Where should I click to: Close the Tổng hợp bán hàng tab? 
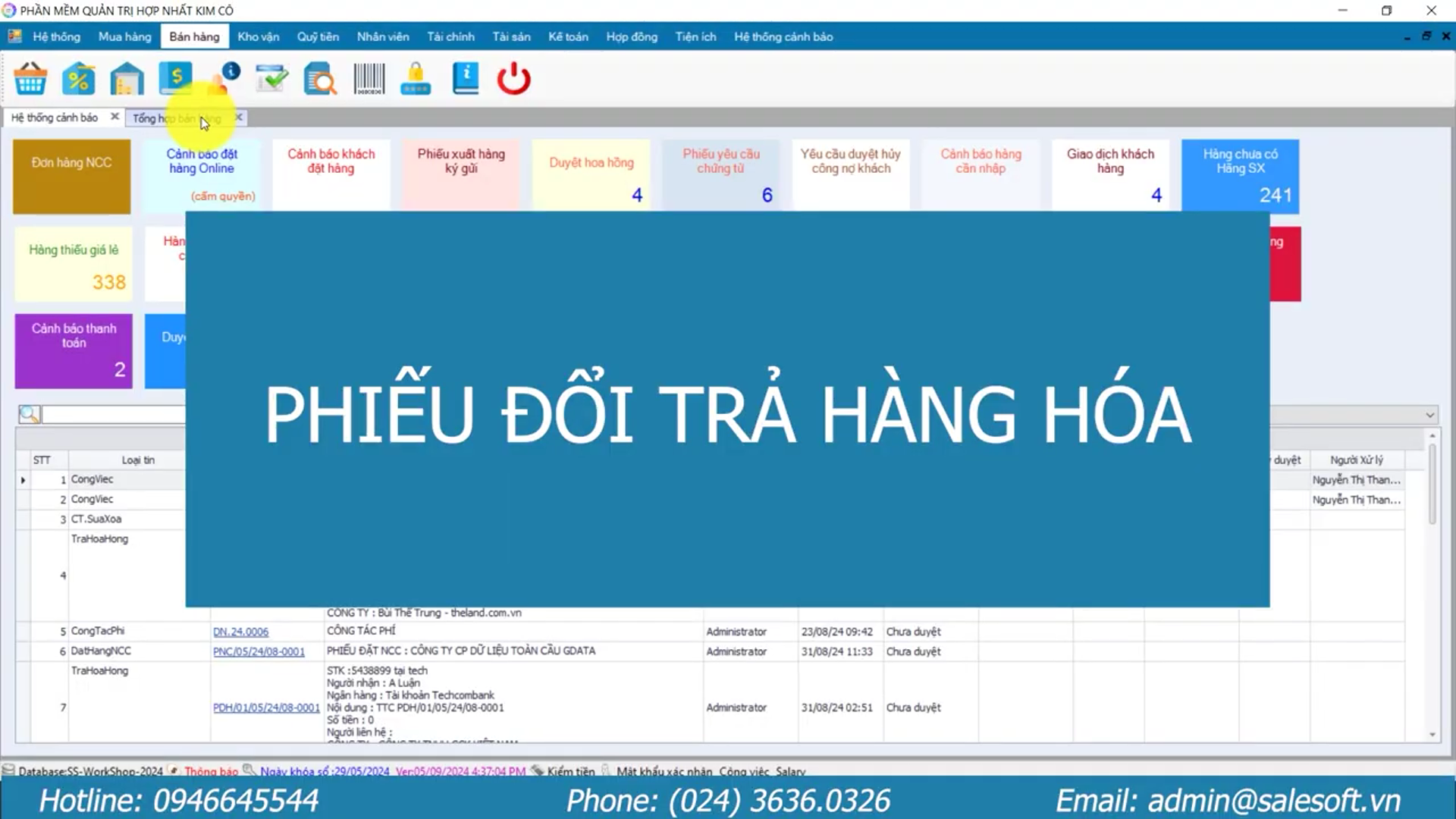pos(239,118)
